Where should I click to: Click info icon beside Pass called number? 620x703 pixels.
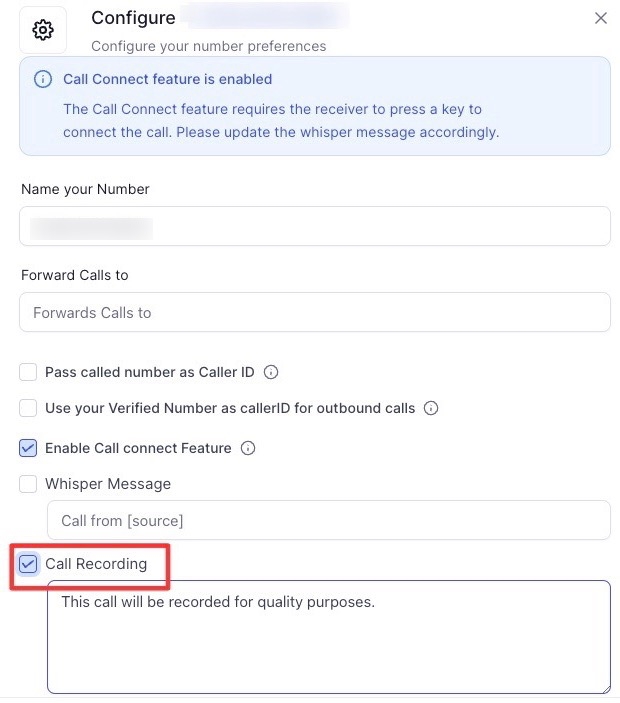(271, 372)
